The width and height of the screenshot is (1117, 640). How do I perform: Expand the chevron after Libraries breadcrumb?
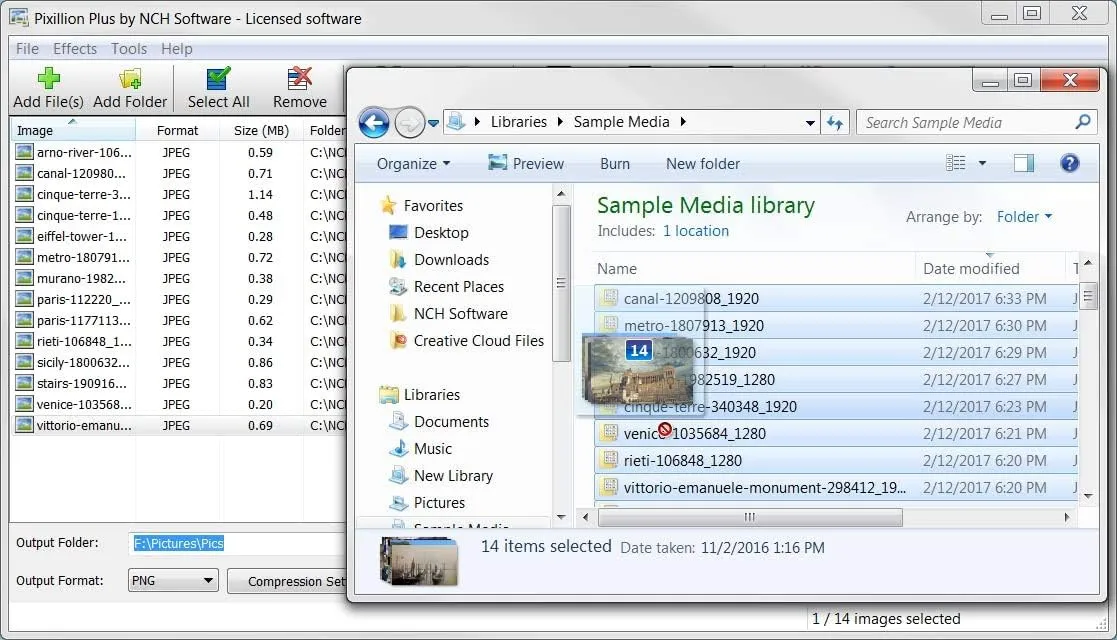560,122
